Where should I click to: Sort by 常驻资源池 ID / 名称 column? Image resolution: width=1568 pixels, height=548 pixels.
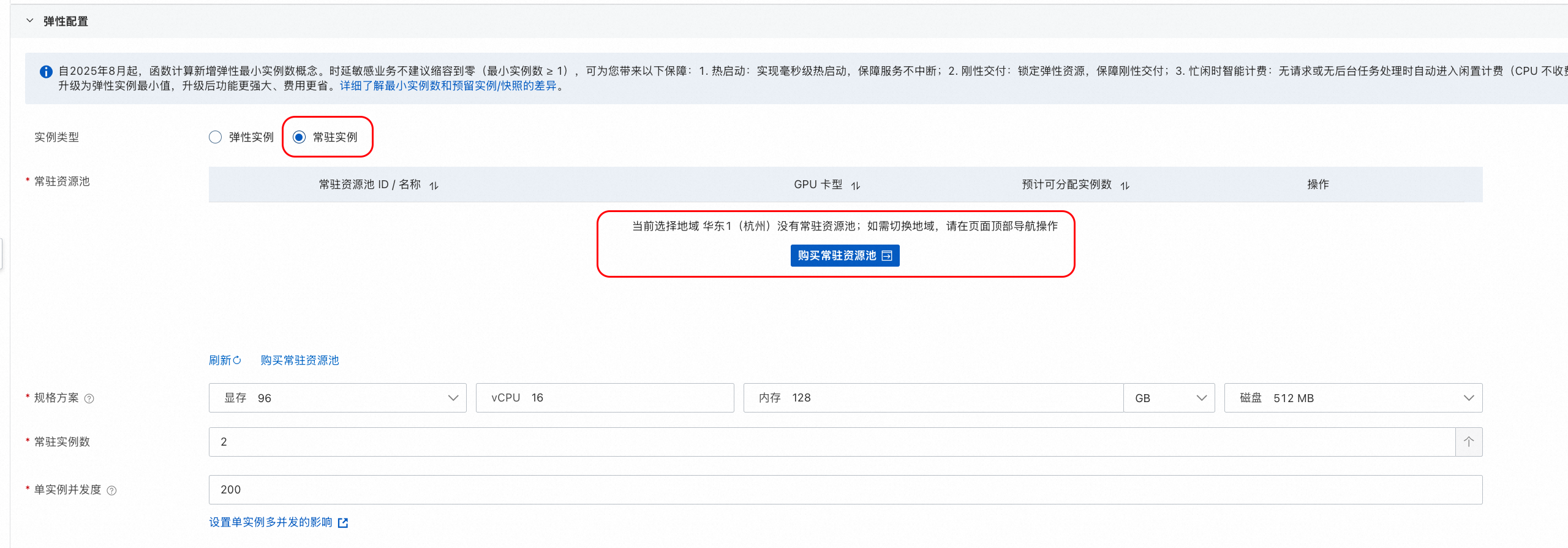pos(434,185)
